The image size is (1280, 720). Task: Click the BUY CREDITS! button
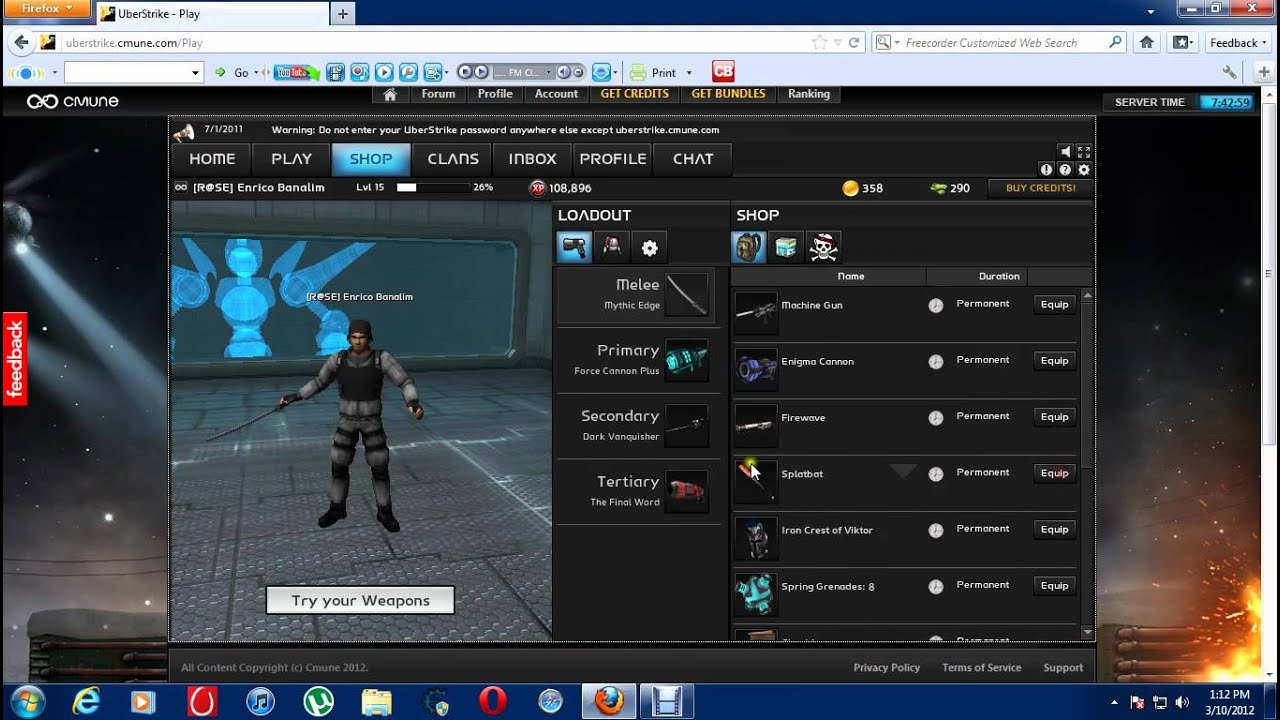click(x=1040, y=188)
